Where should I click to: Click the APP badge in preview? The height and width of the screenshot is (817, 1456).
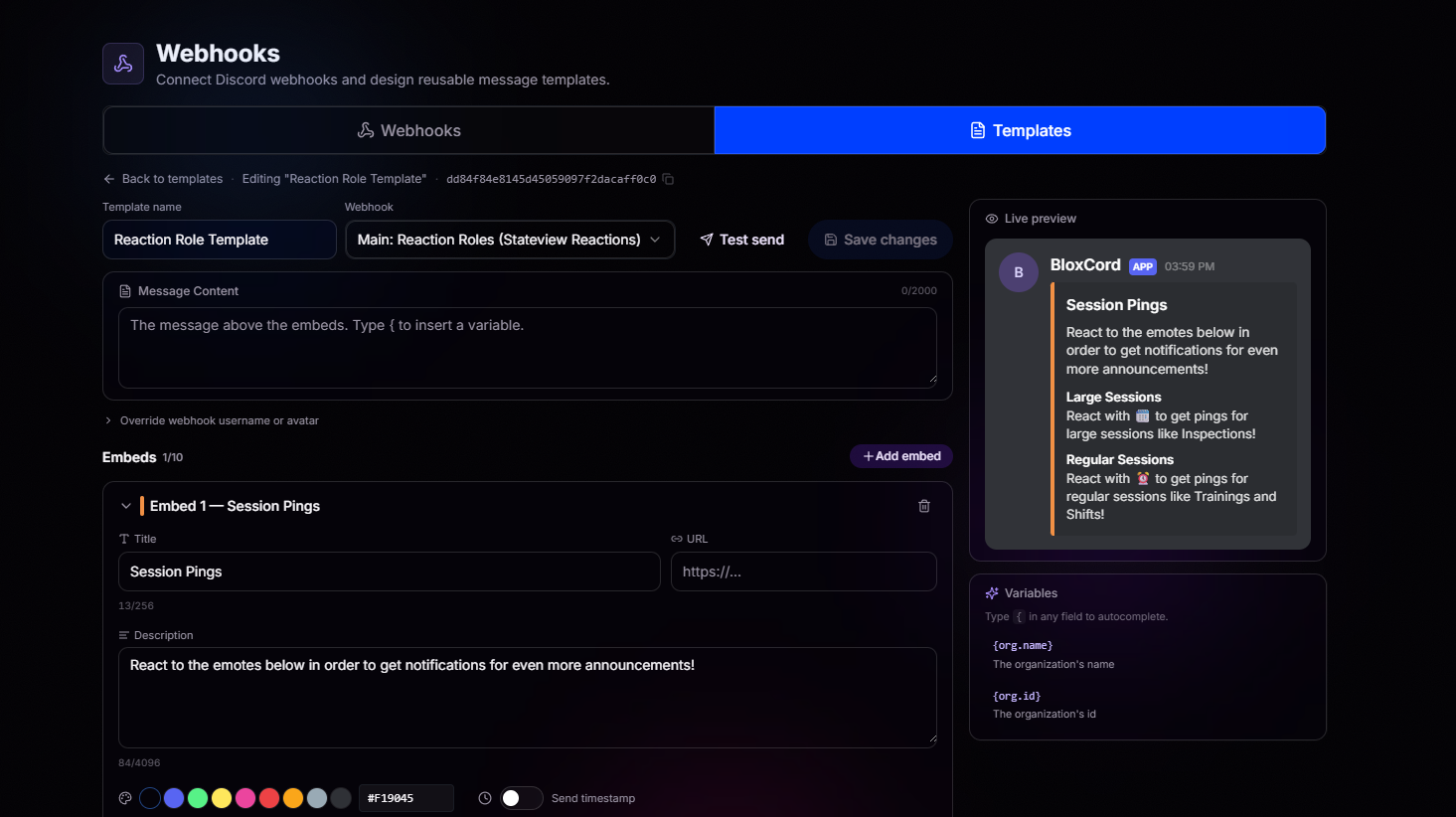[x=1143, y=266]
